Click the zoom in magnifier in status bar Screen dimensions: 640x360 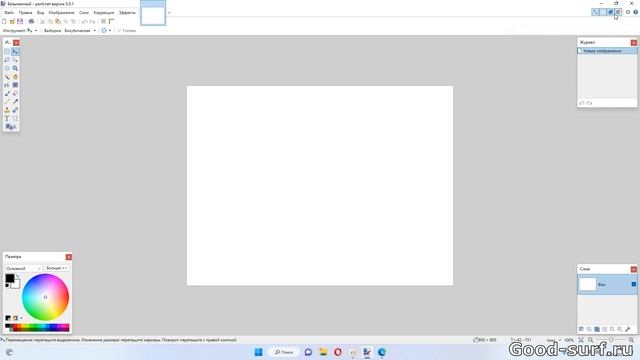coord(631,340)
